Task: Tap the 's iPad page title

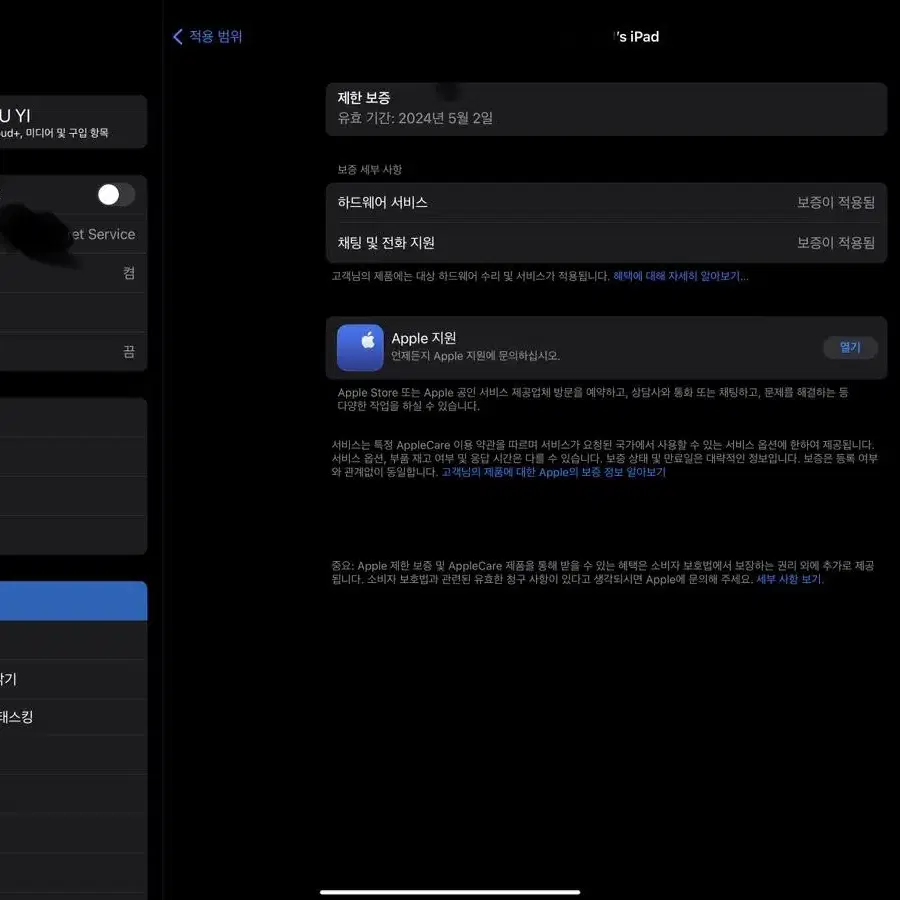Action: (636, 37)
